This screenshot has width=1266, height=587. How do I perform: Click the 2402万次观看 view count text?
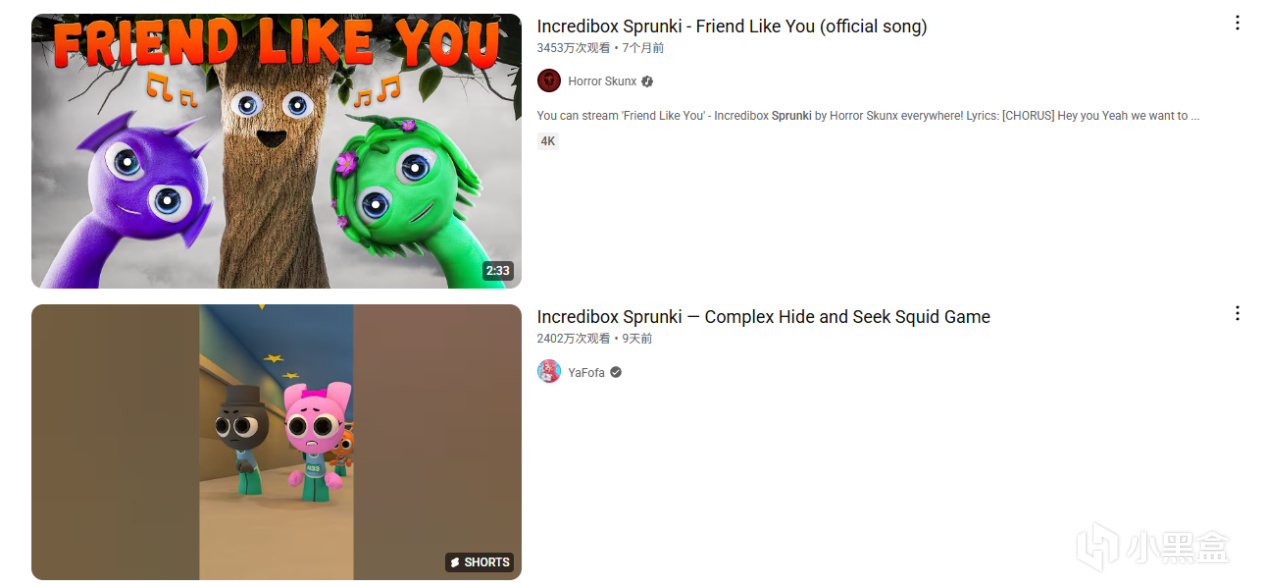[573, 339]
